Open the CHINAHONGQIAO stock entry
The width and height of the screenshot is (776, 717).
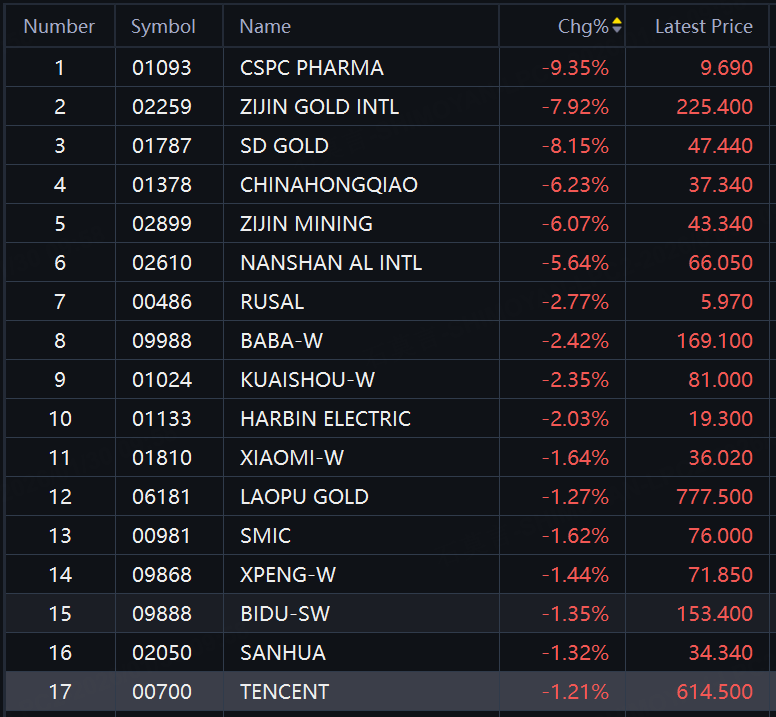point(329,185)
